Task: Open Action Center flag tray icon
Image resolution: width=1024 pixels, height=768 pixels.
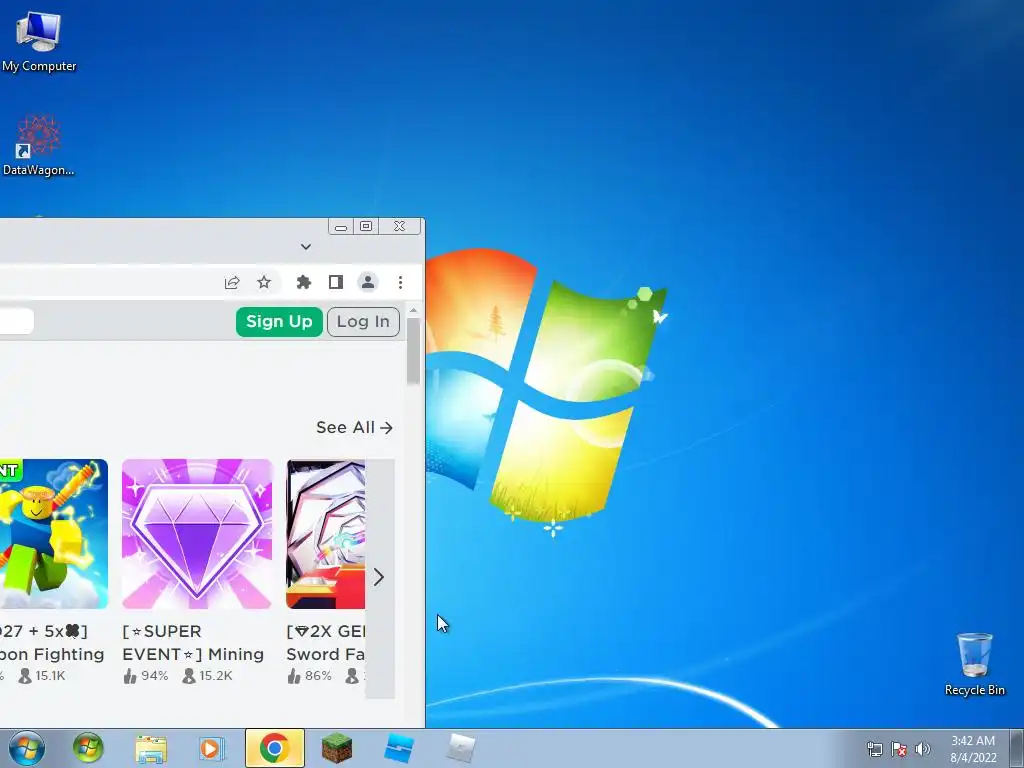Action: [899, 749]
